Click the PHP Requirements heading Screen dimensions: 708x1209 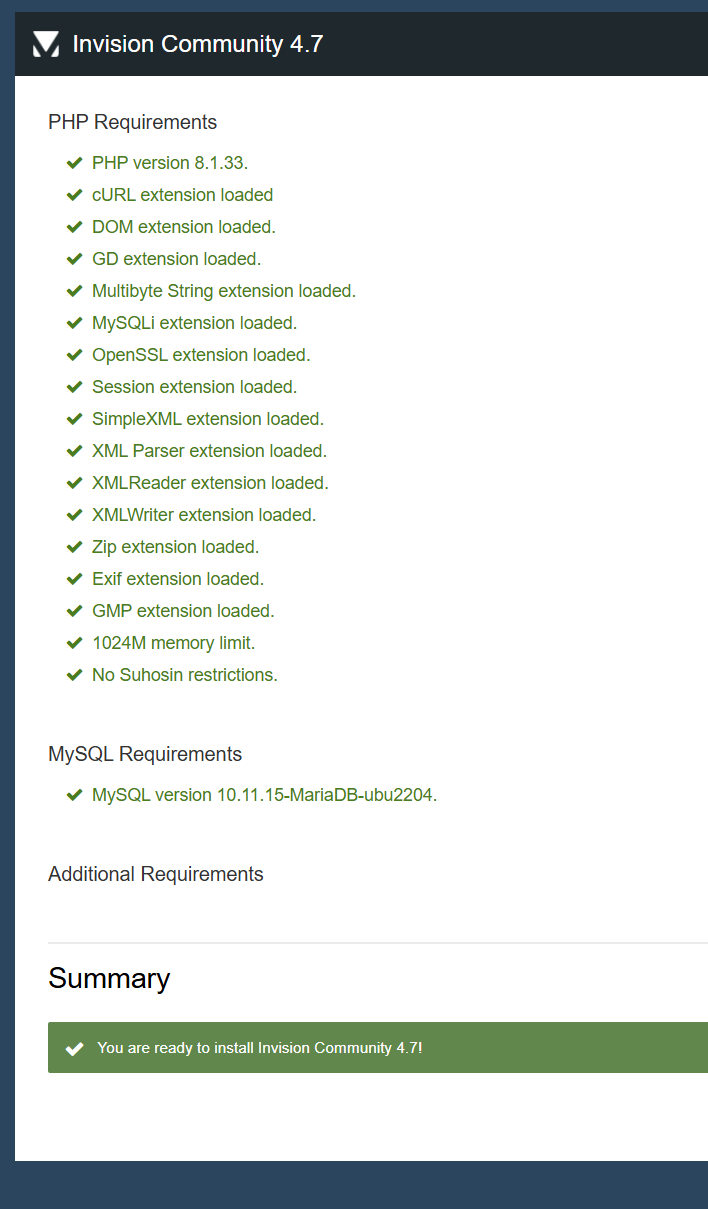(x=132, y=122)
